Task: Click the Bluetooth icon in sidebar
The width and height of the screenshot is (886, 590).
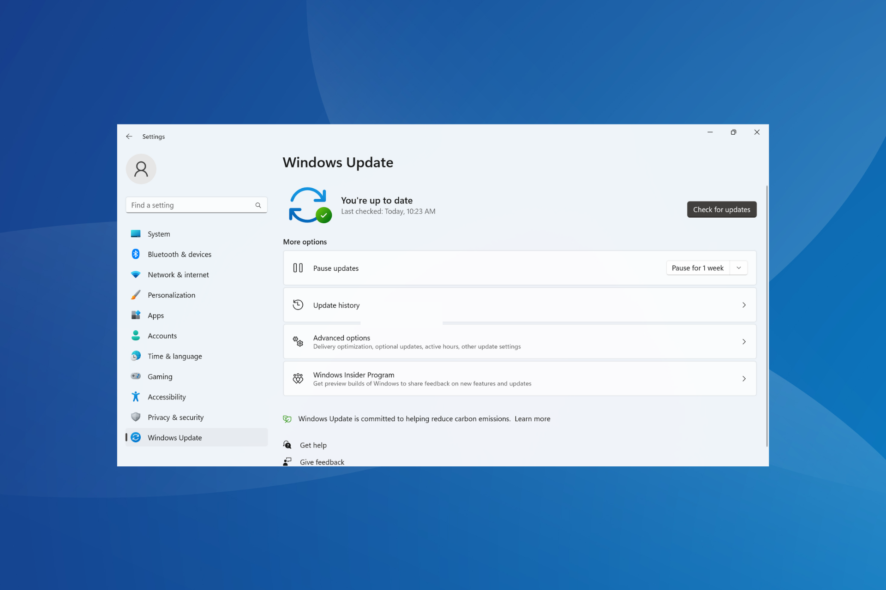Action: (x=136, y=254)
